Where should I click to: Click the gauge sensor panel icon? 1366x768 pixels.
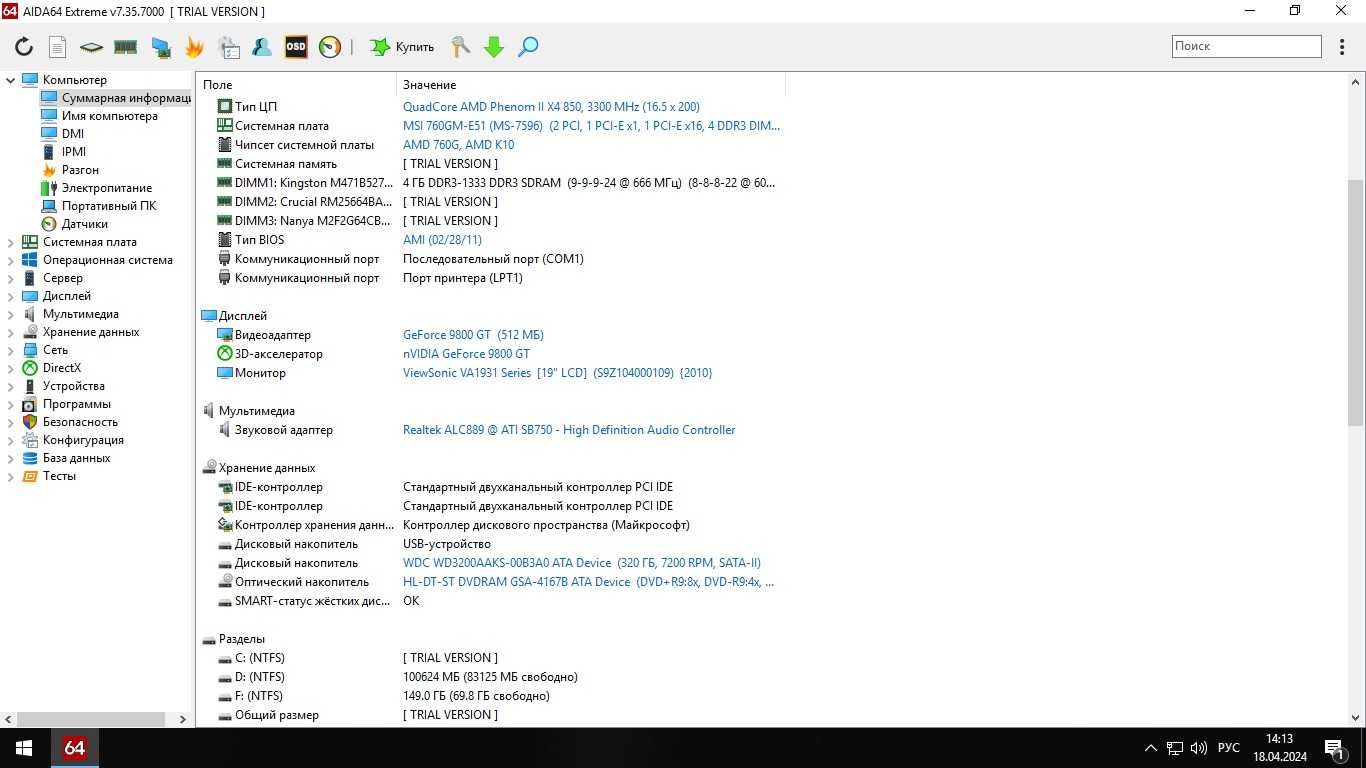pyautogui.click(x=330, y=47)
